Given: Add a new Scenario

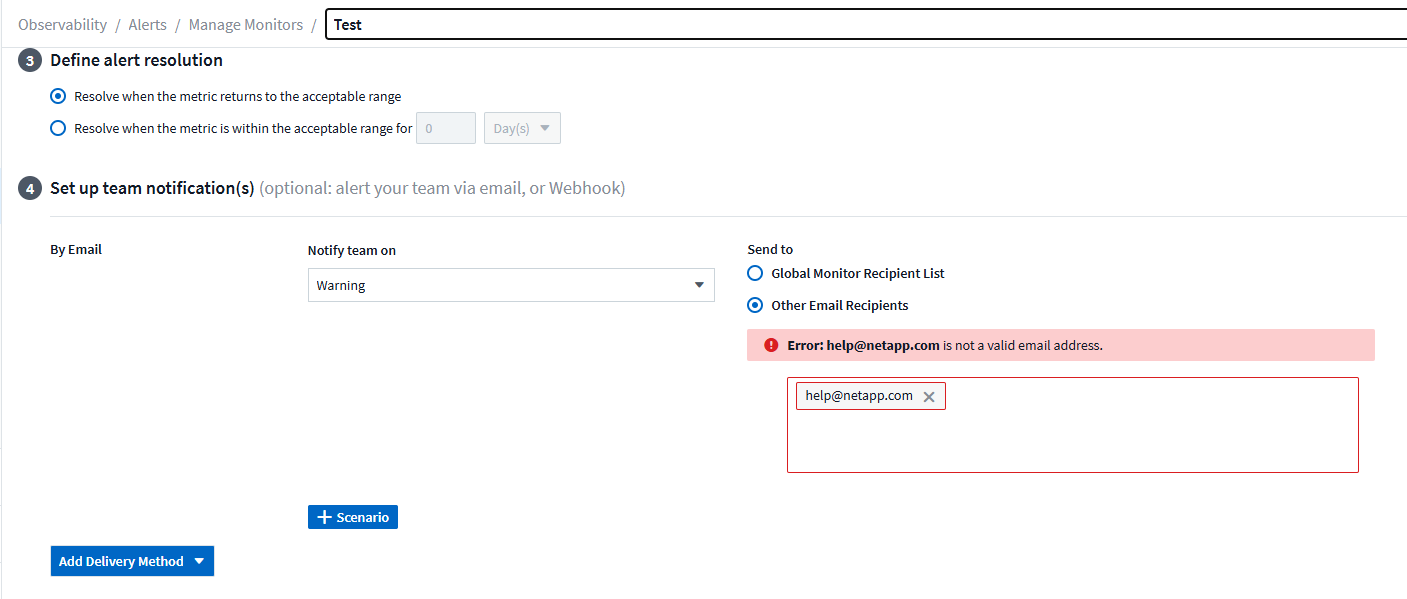Looking at the screenshot, I should tap(353, 517).
